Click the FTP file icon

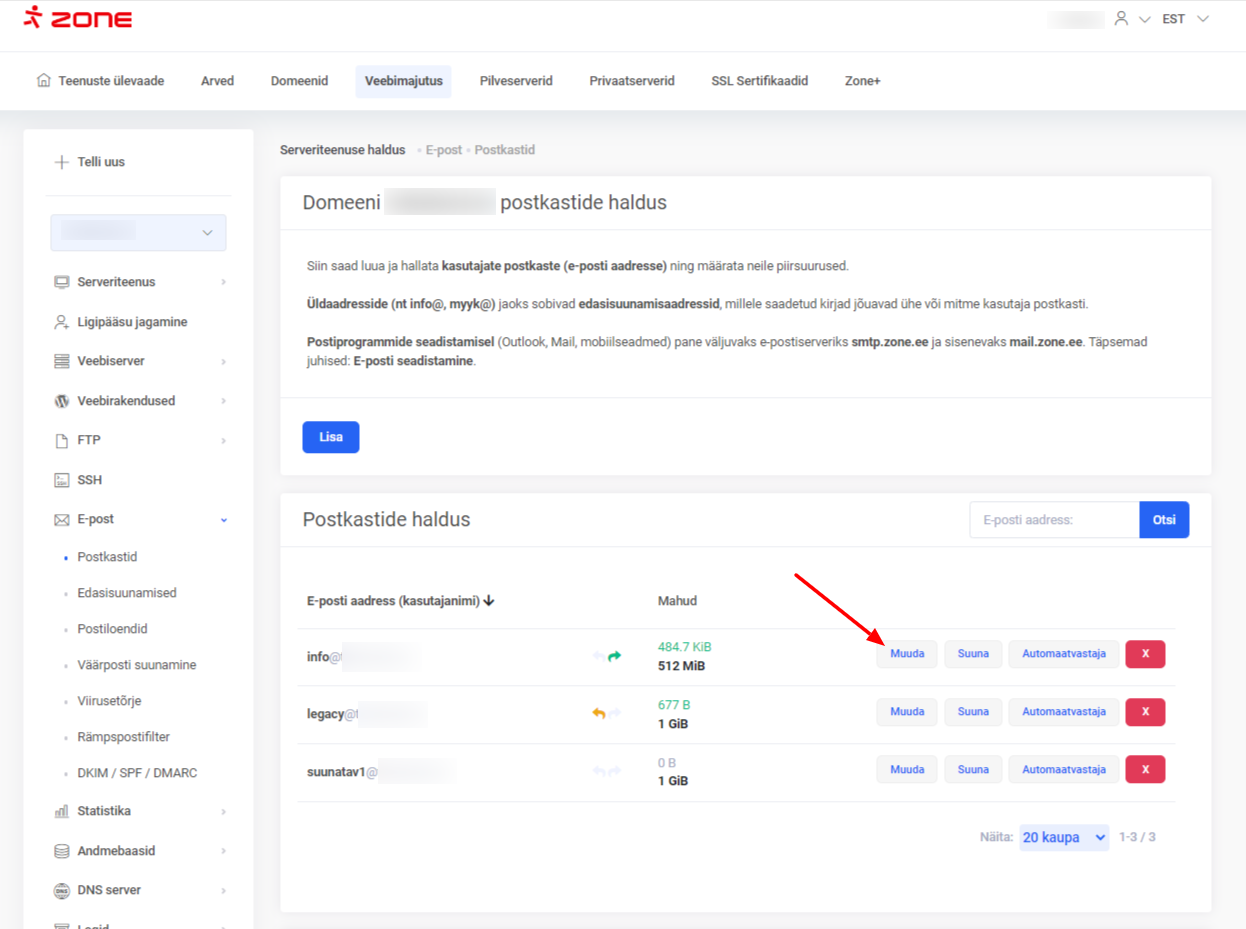(62, 440)
